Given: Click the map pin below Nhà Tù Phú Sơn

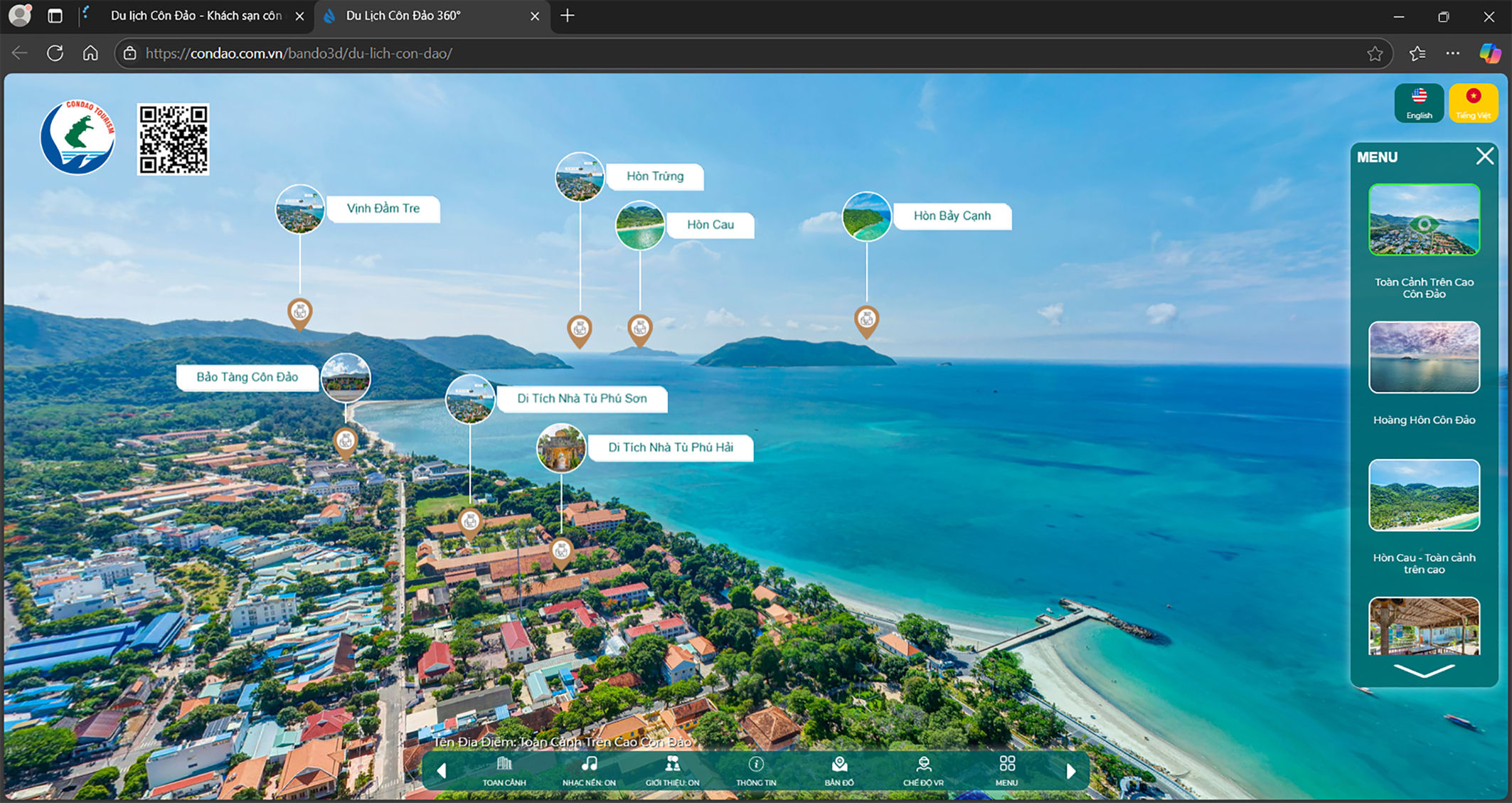Looking at the screenshot, I should pos(470,524).
